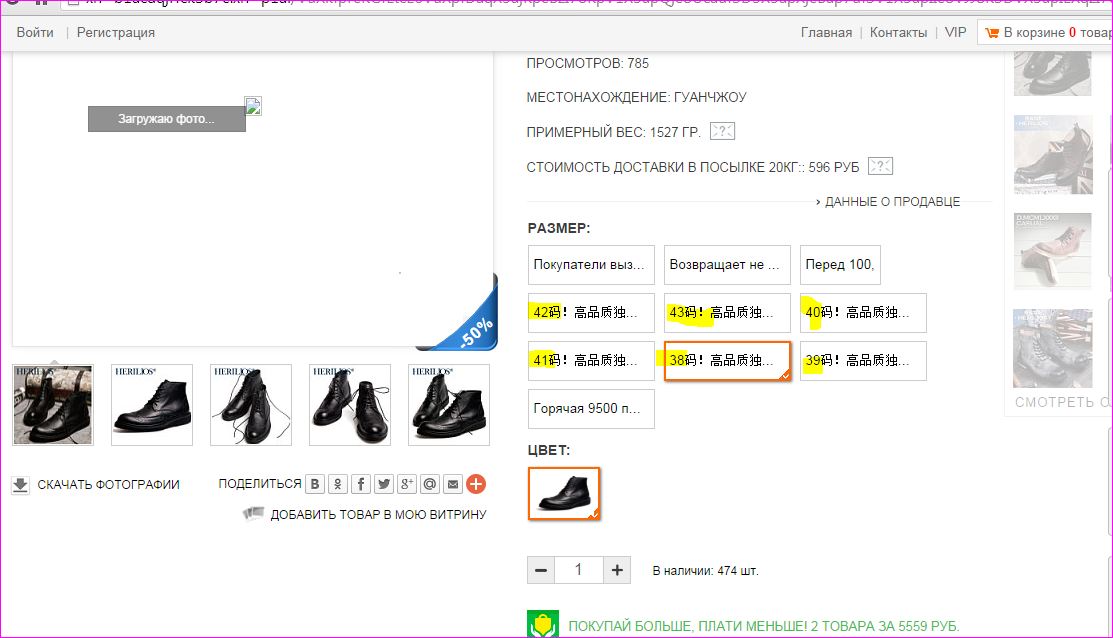Share on Twitter icon
The height and width of the screenshot is (638, 1113).
[384, 484]
